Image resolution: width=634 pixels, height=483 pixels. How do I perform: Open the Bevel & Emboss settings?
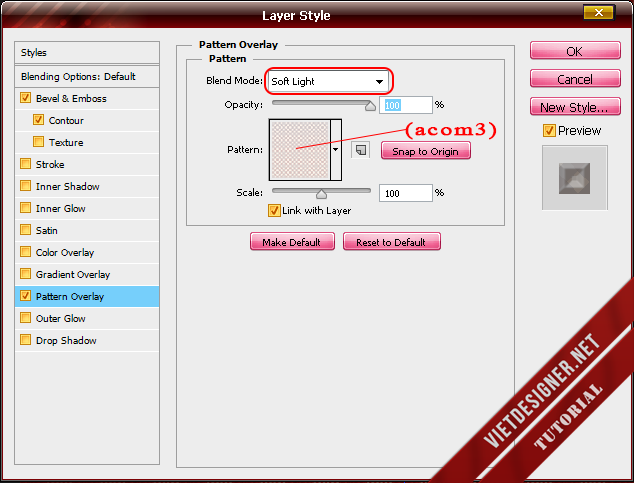pyautogui.click(x=71, y=98)
